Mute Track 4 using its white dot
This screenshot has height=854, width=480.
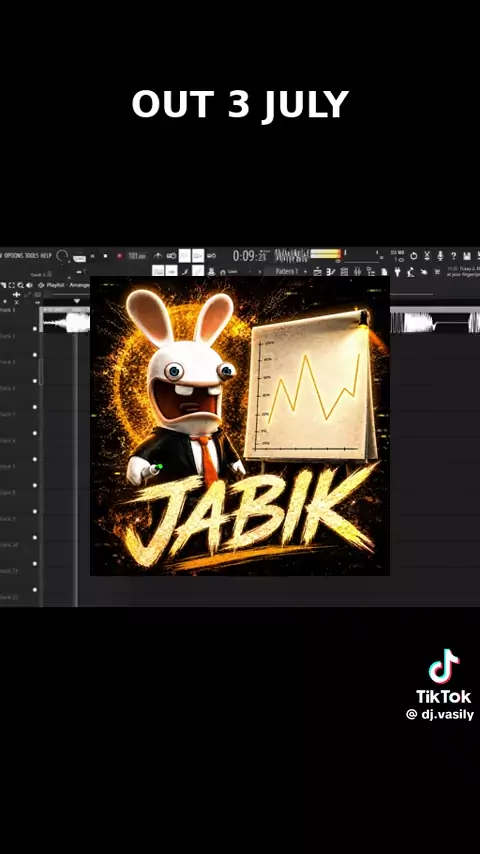point(35,407)
